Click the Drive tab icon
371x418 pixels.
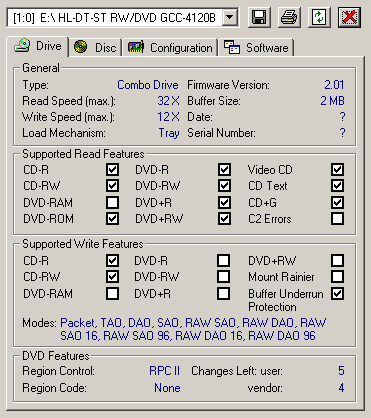22,46
